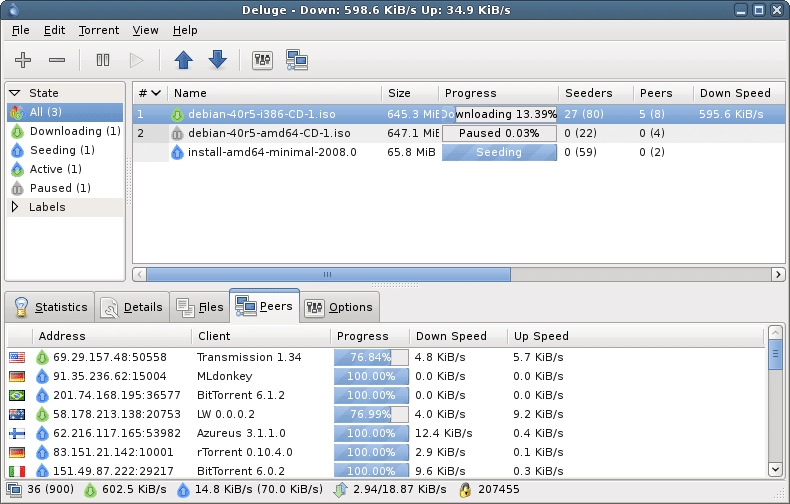This screenshot has width=790, height=504.
Task: Click the Remove Torrent minus icon
Action: (57, 60)
